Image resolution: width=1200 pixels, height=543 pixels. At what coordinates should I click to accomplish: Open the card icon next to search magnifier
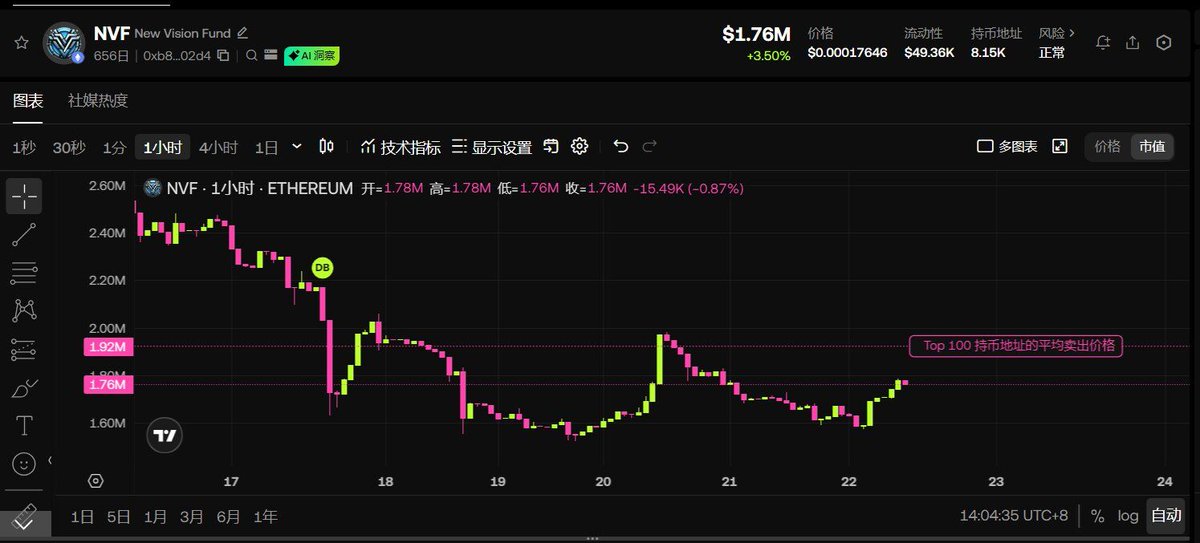click(270, 56)
